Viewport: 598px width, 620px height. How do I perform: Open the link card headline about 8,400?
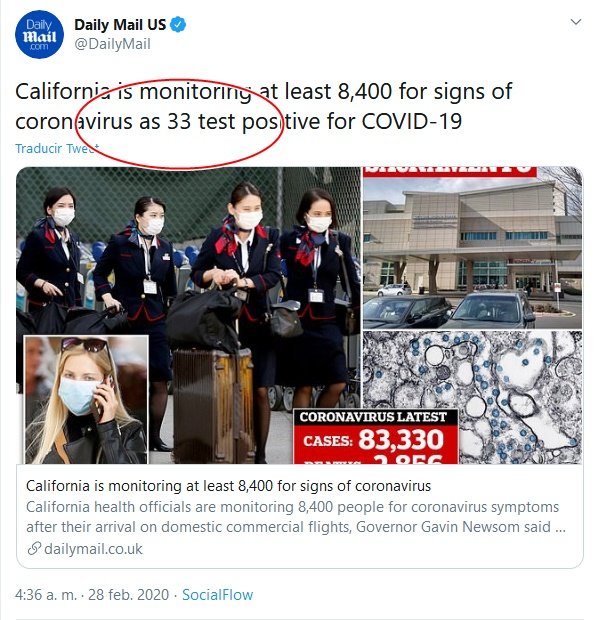228,486
